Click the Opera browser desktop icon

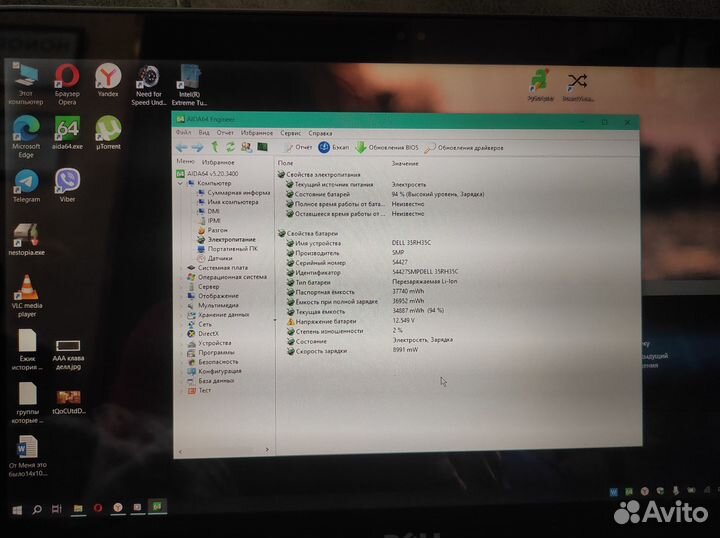pyautogui.click(x=67, y=85)
